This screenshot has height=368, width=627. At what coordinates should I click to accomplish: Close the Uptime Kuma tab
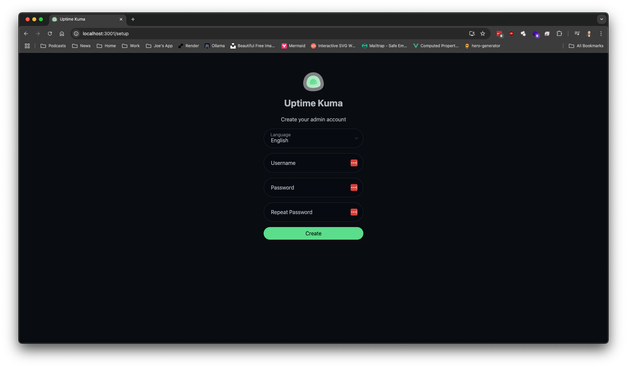click(121, 19)
